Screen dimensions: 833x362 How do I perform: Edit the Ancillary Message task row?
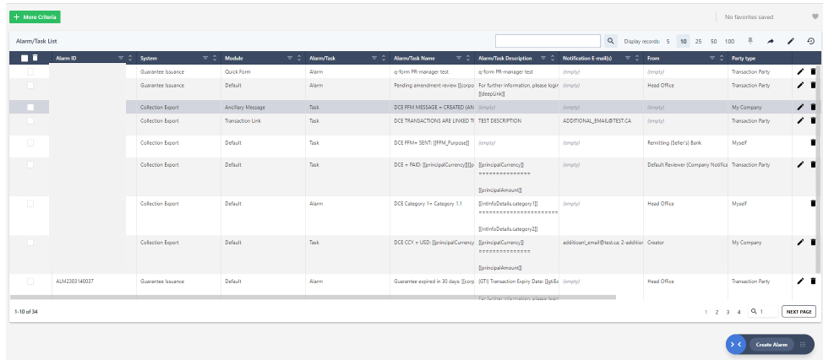click(x=801, y=107)
